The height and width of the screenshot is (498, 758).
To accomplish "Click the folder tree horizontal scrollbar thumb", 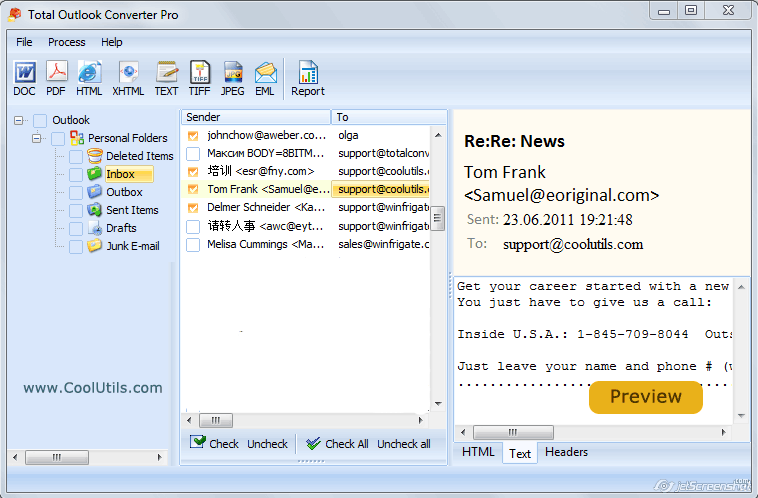I will [57, 457].
